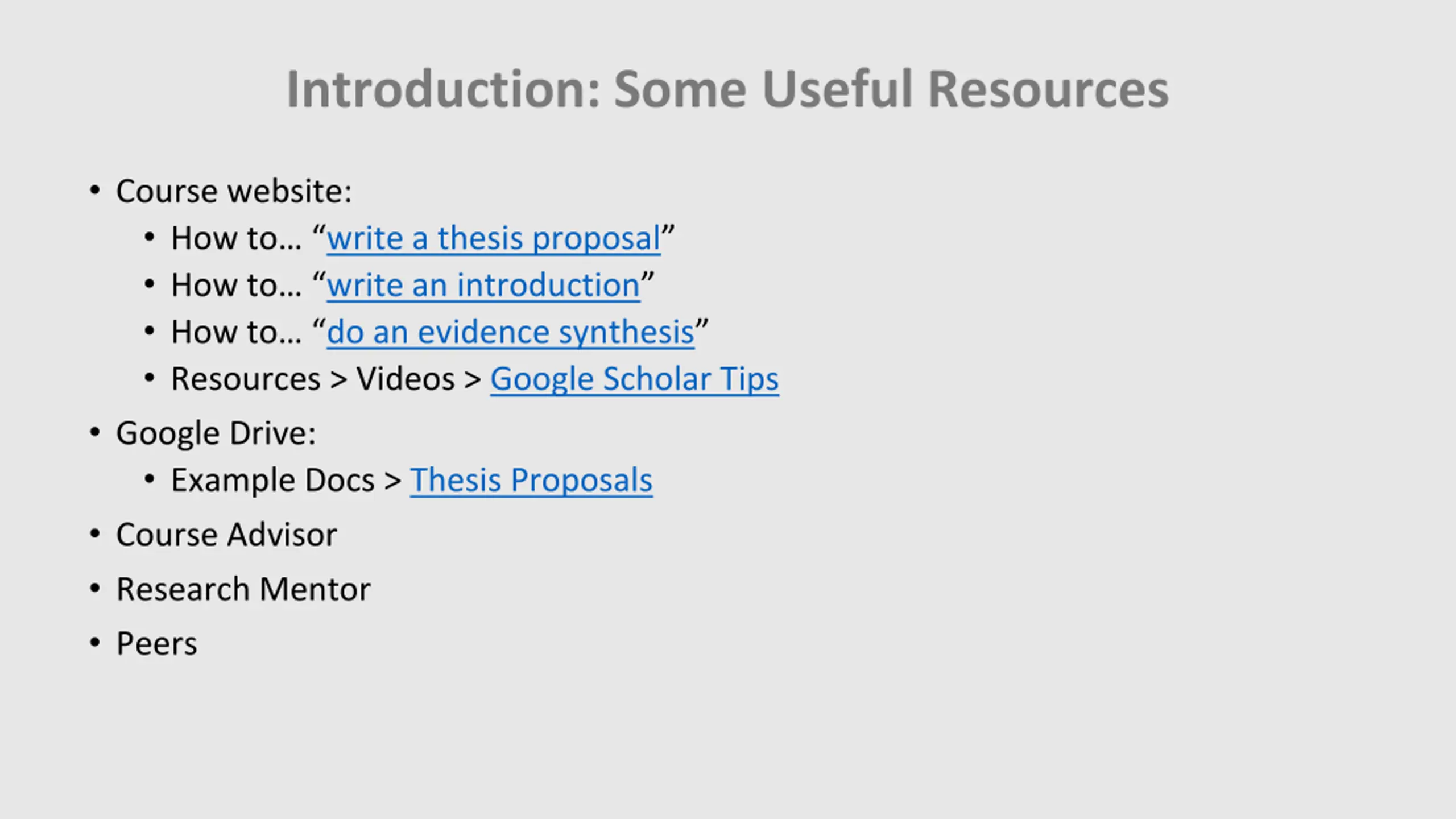Click the word "Videos" in the breadcrumb
1456x819 pixels.
[406, 379]
